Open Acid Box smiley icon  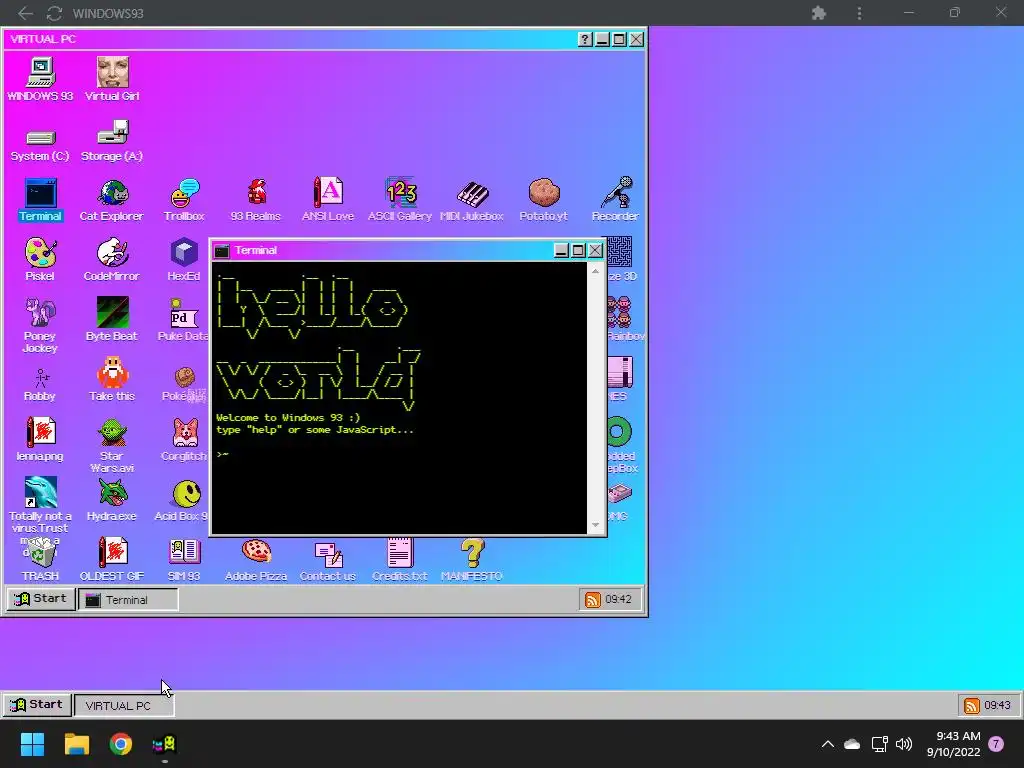(x=183, y=500)
